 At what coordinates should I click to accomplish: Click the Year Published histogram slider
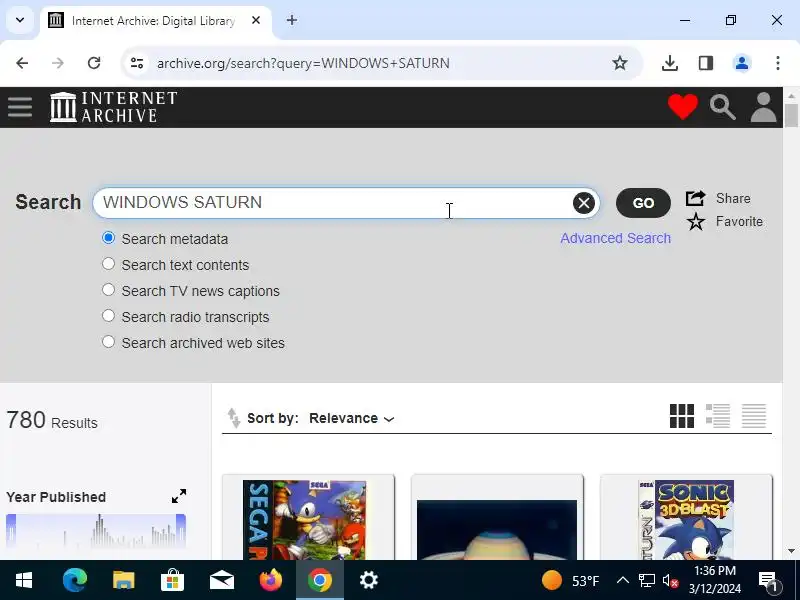96,531
